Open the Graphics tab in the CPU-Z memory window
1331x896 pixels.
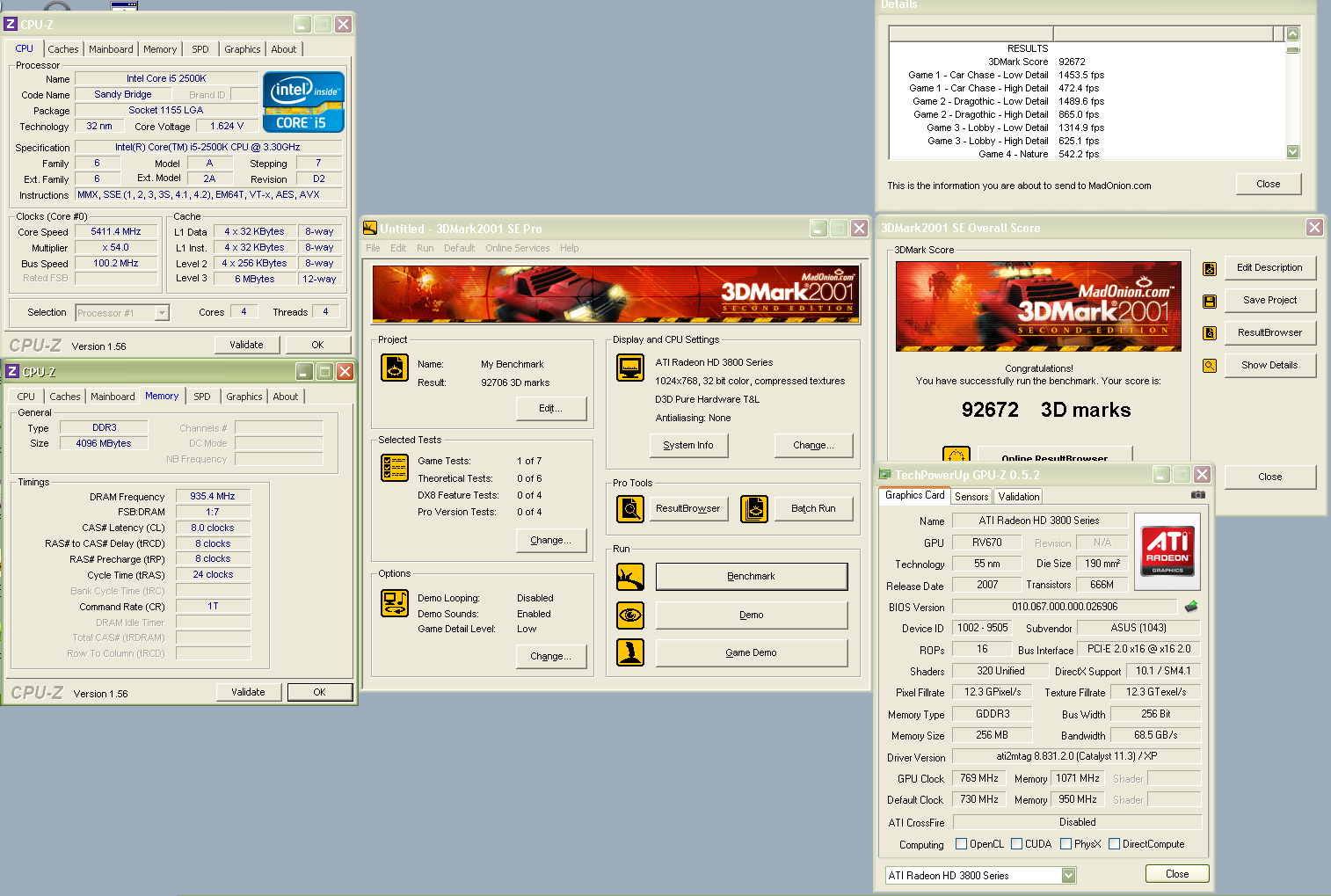click(244, 397)
